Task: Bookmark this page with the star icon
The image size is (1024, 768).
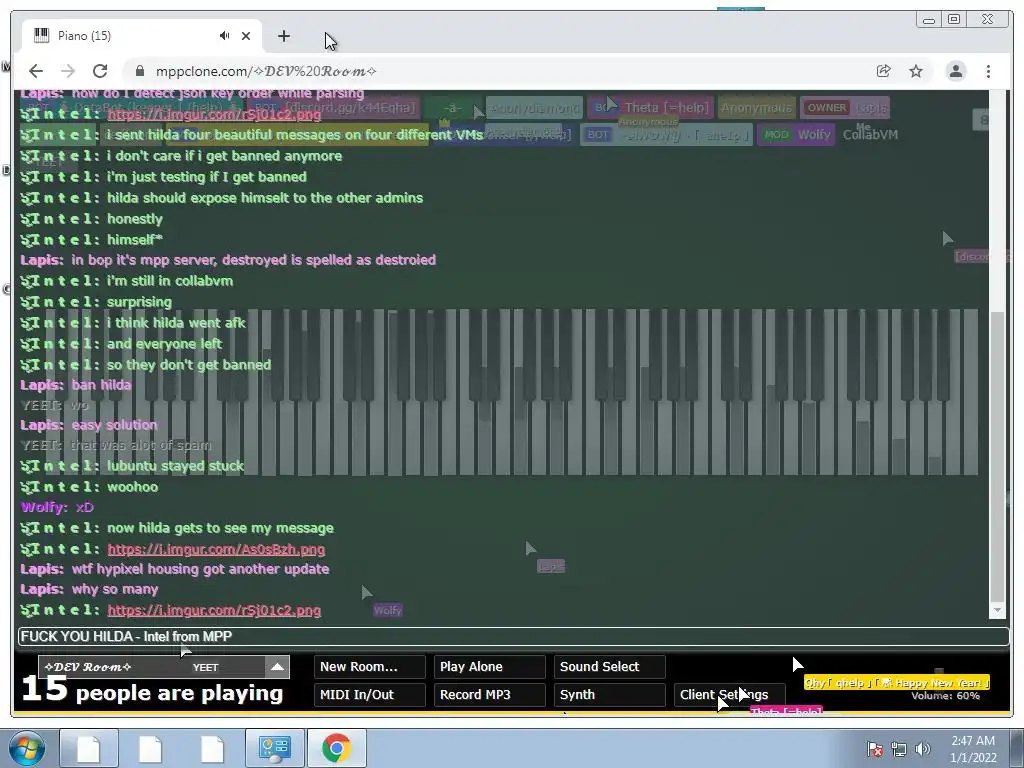Action: click(916, 71)
